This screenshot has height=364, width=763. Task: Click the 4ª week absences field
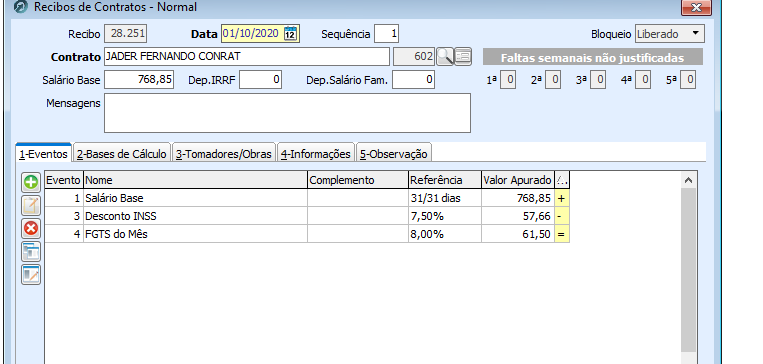[643, 80]
